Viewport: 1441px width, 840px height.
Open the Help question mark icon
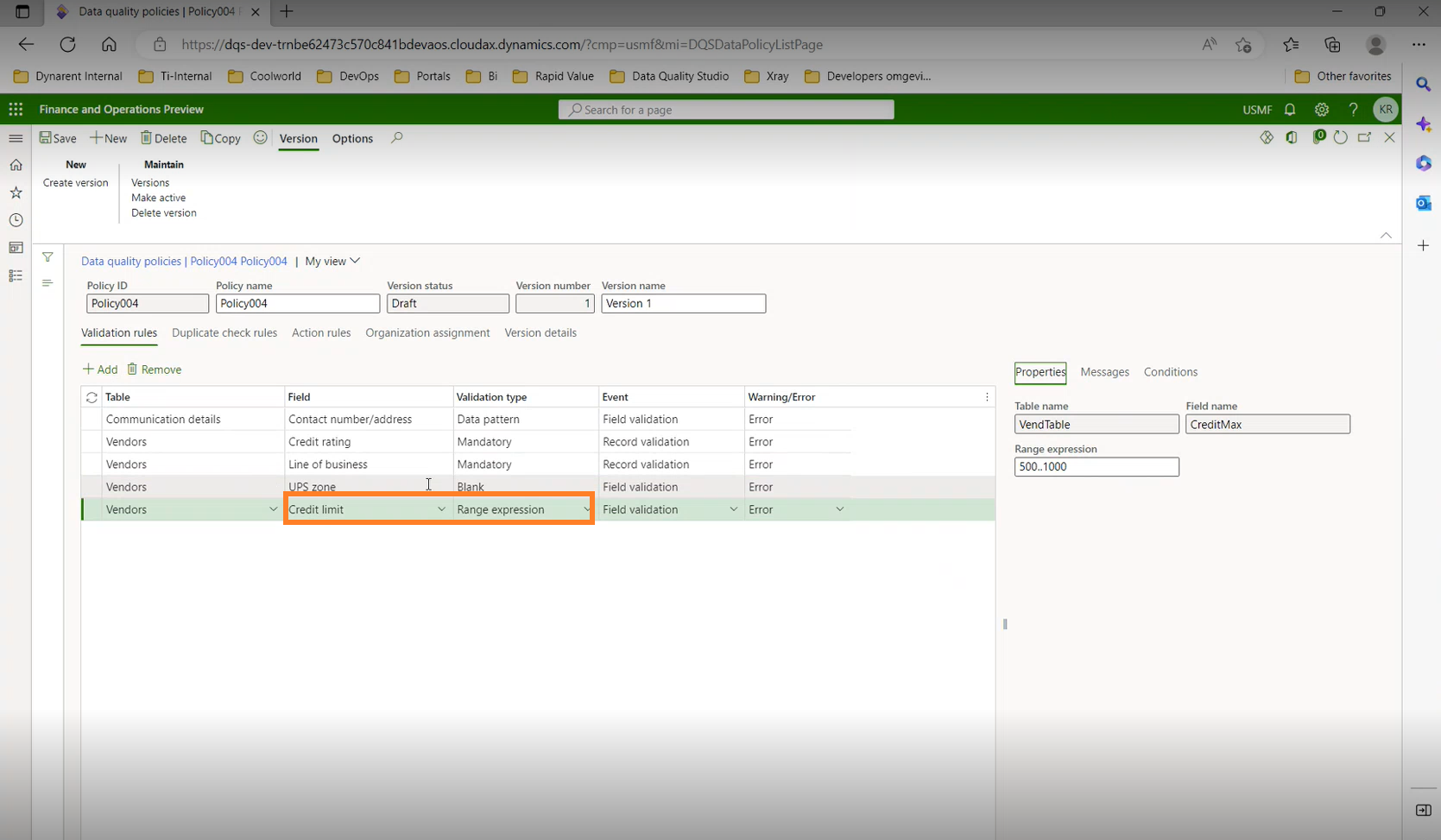click(1353, 110)
